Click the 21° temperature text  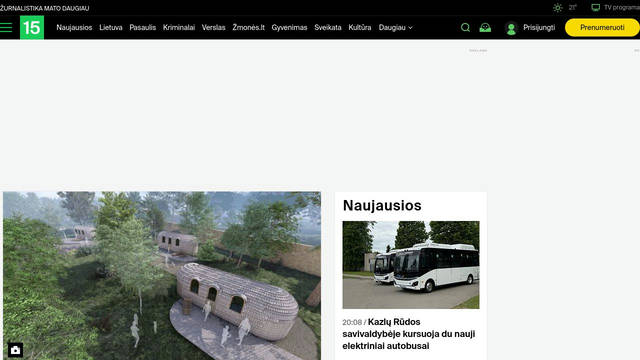pyautogui.click(x=573, y=7)
